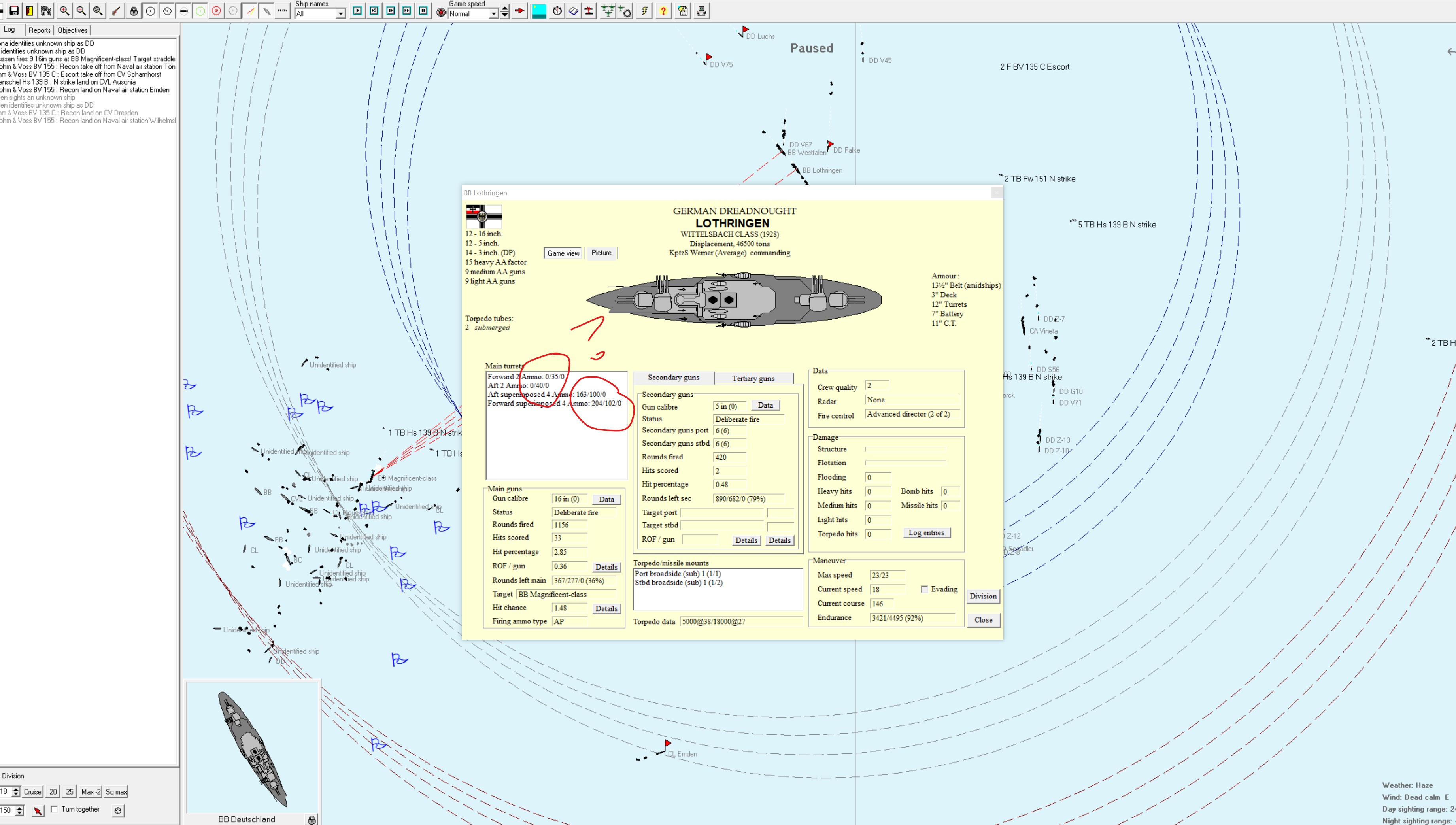Click the cyan sky and sea swatch
Image resolution: width=1456 pixels, height=825 pixels.
coord(539,11)
